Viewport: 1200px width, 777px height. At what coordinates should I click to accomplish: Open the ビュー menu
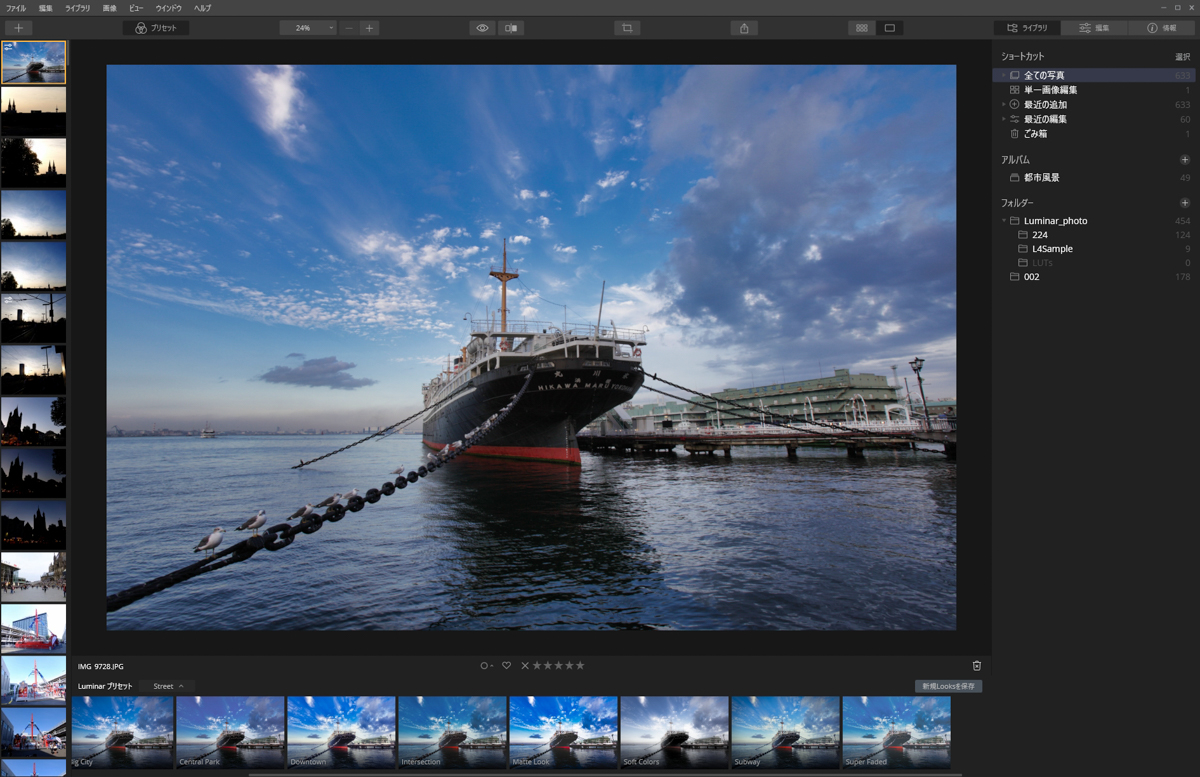pyautogui.click(x=136, y=8)
